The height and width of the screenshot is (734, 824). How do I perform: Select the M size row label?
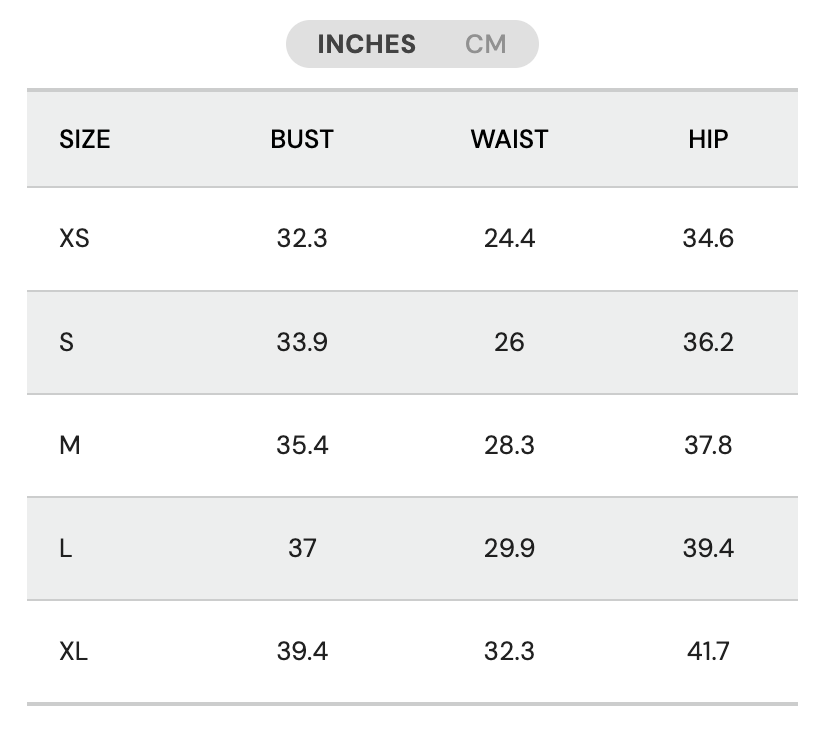(x=70, y=445)
